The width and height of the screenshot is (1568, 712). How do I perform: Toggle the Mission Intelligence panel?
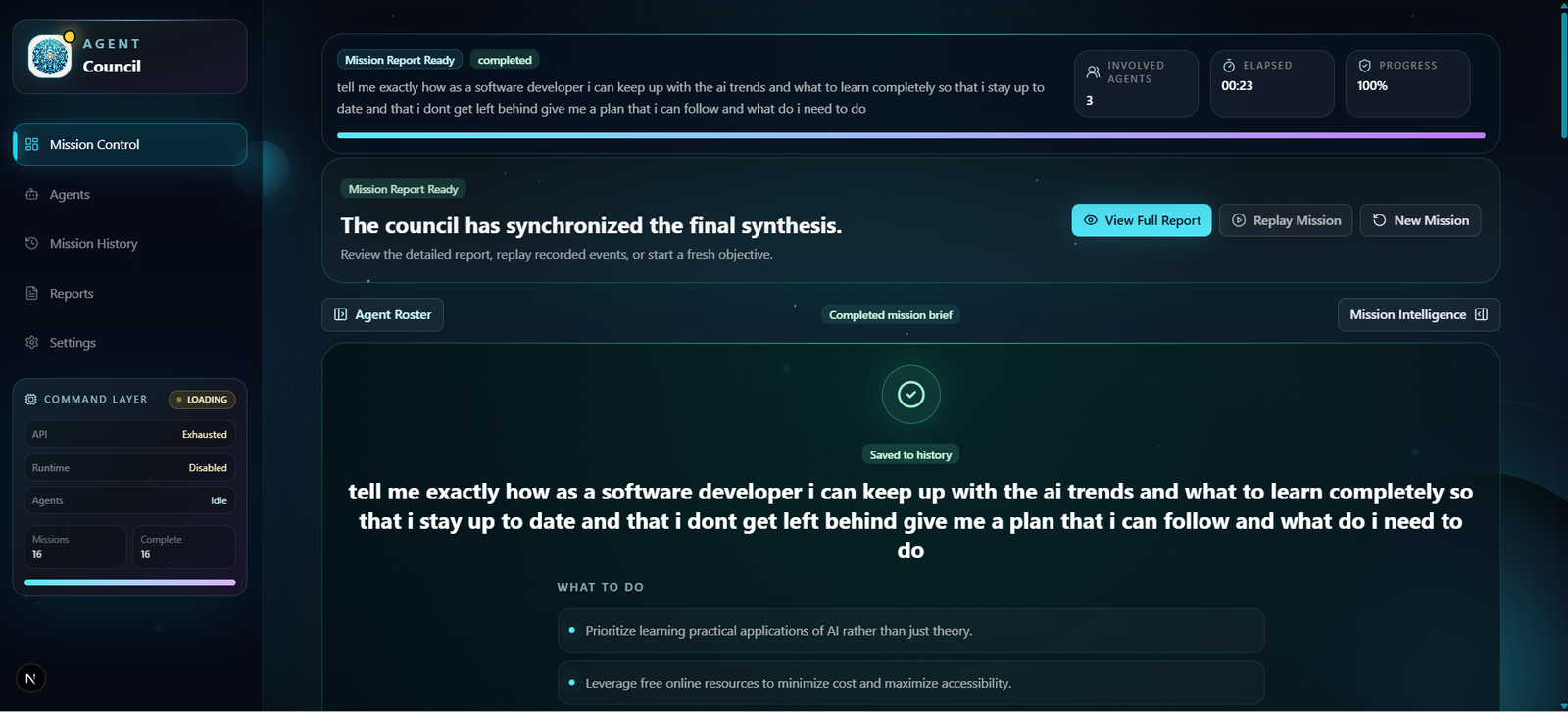[1418, 314]
